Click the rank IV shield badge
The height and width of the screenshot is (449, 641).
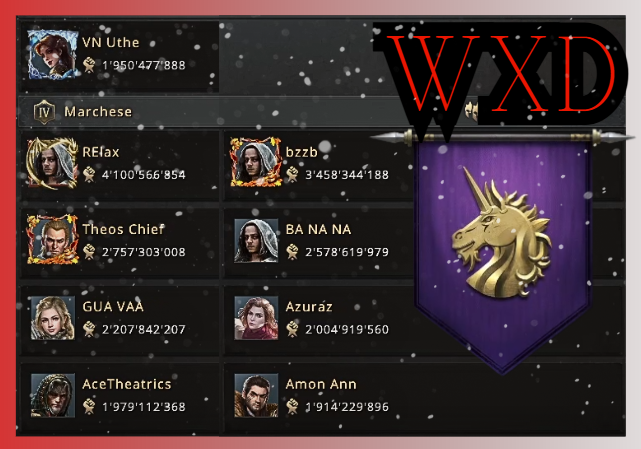[x=44, y=112]
